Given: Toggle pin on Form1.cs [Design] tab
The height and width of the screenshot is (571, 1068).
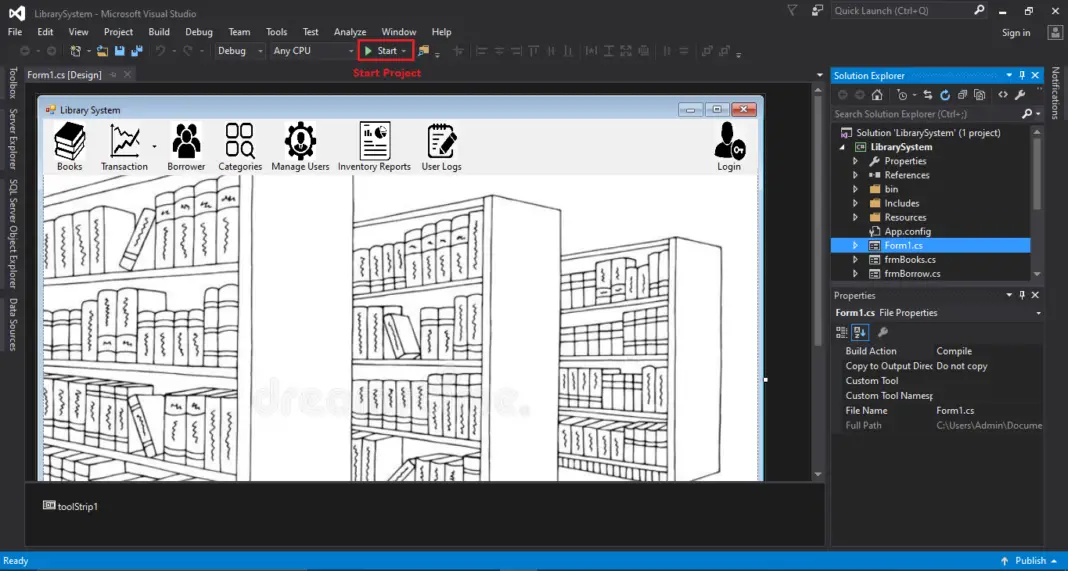Looking at the screenshot, I should pos(113,75).
